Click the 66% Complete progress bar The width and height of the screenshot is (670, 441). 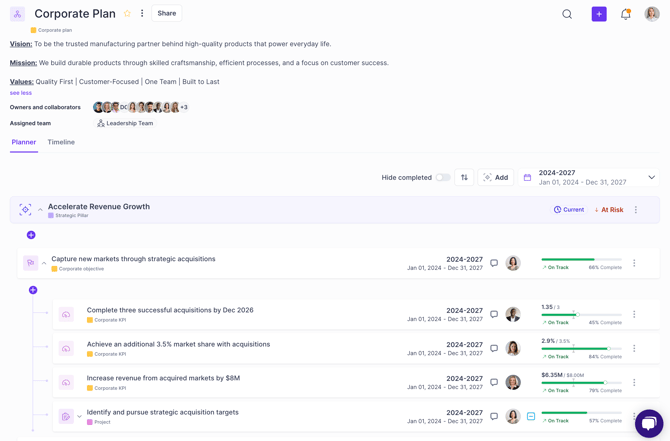click(x=582, y=259)
